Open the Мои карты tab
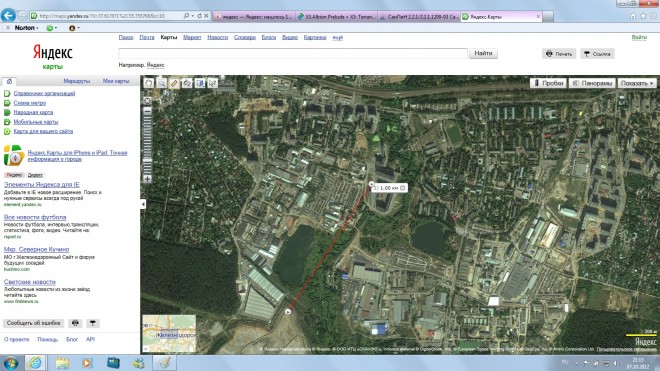The image size is (660, 371). click(x=116, y=81)
